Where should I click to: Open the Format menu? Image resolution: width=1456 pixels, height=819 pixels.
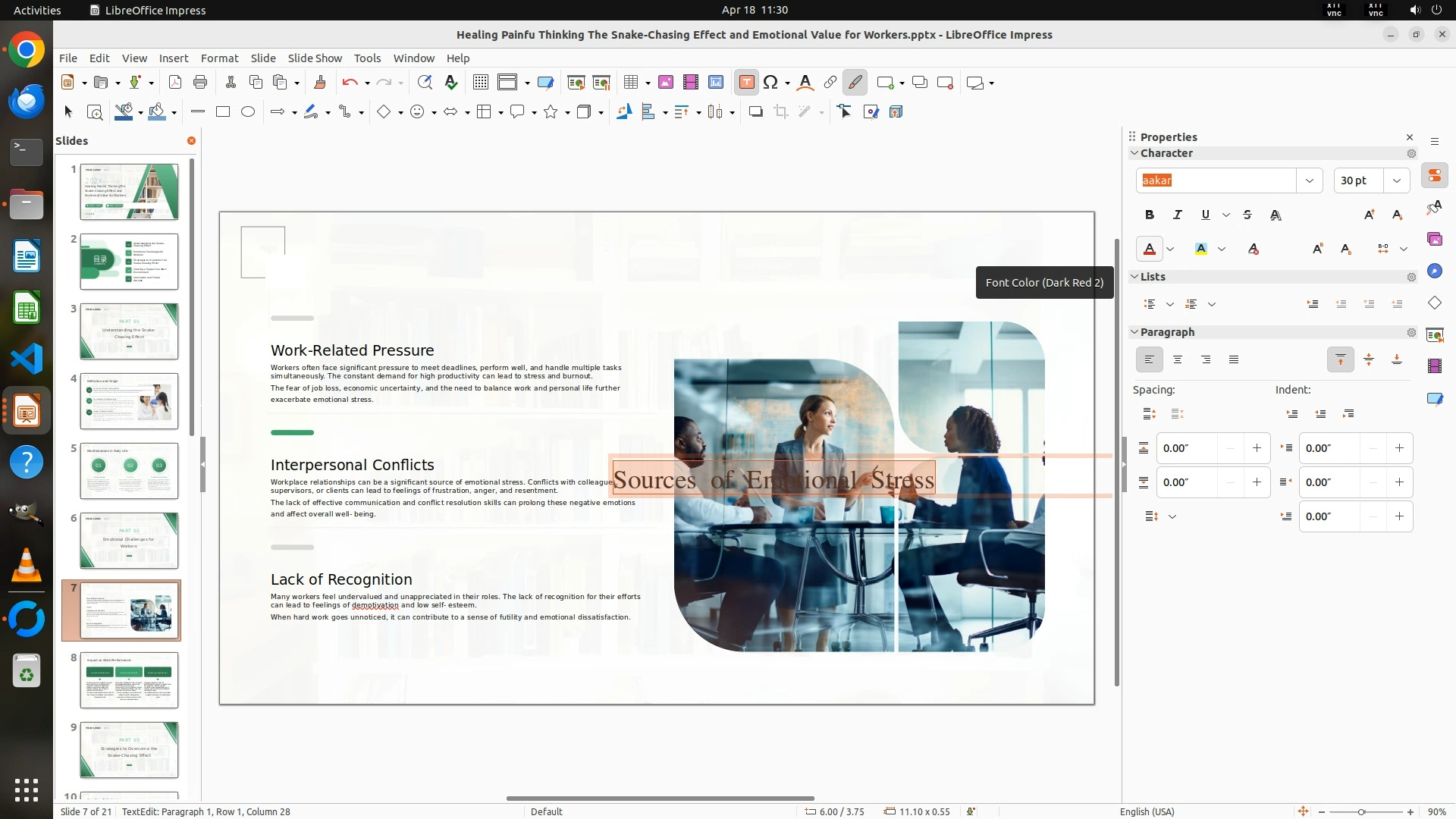219,58
